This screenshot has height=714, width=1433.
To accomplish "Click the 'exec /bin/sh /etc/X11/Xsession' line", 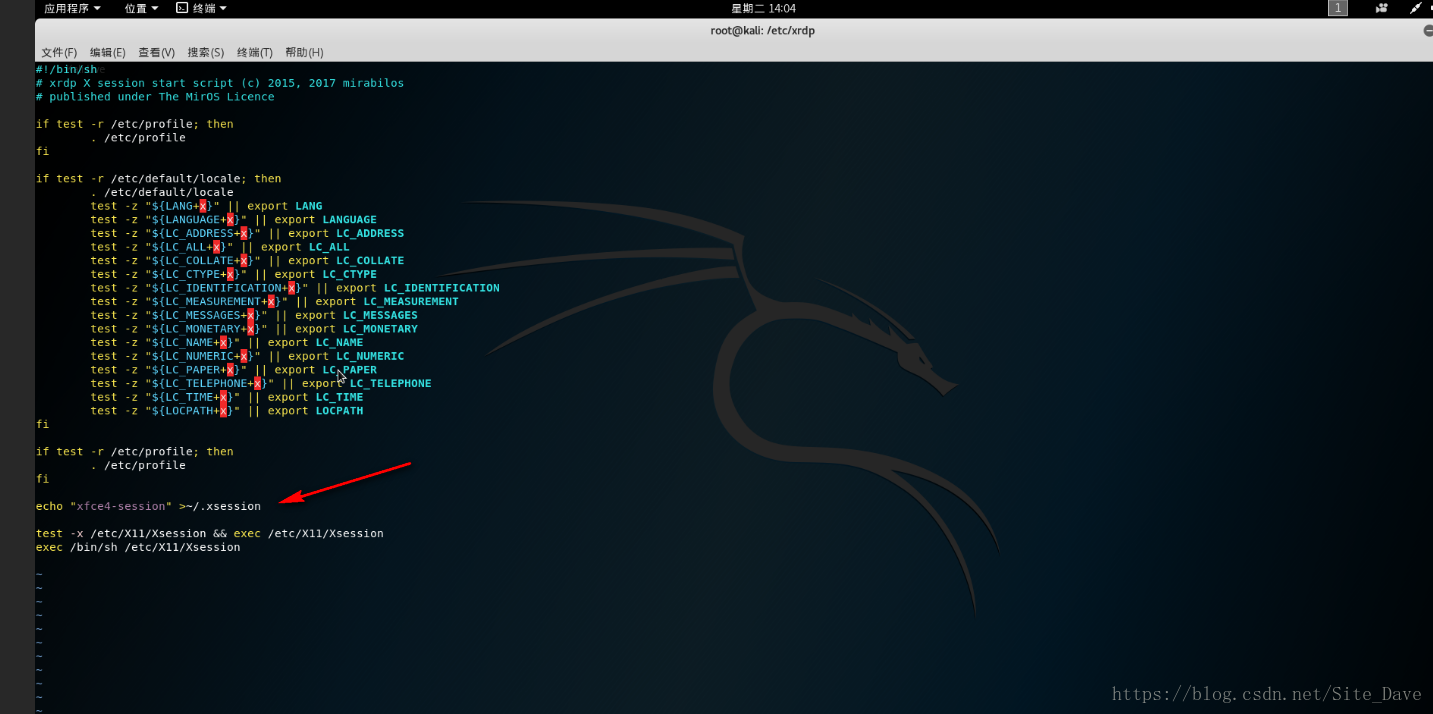I will (138, 547).
